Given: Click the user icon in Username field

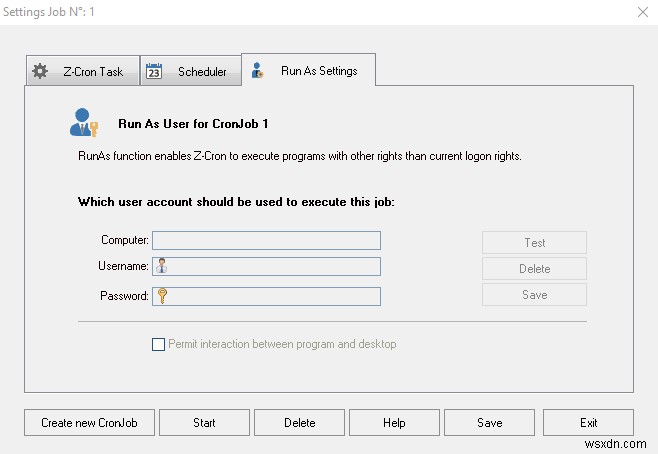Looking at the screenshot, I should coord(161,266).
